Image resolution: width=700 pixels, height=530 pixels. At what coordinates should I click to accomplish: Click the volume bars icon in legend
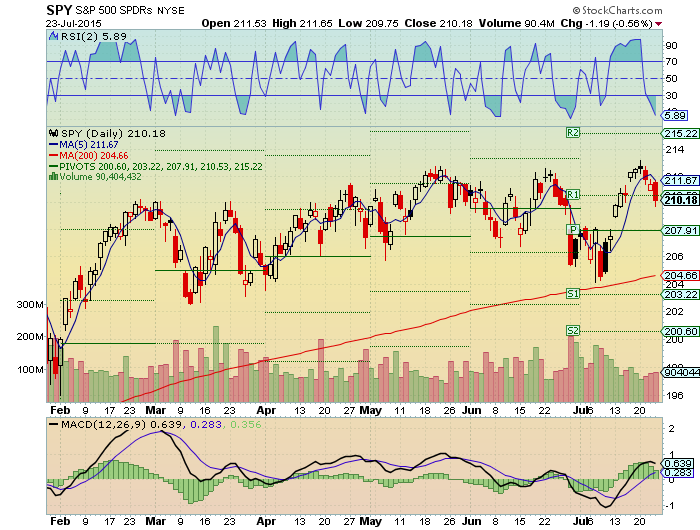[53, 176]
